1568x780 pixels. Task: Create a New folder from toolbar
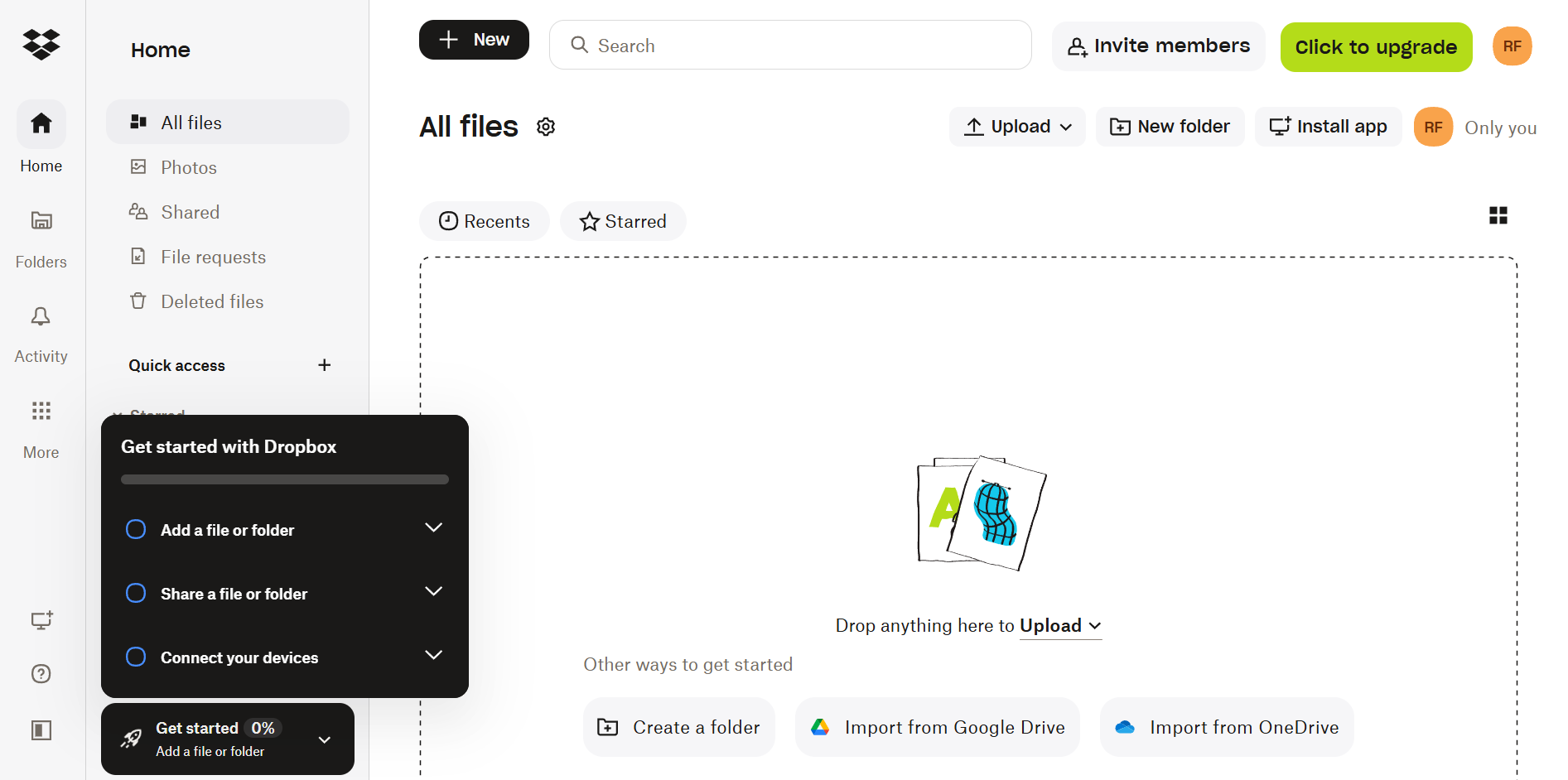1170,127
